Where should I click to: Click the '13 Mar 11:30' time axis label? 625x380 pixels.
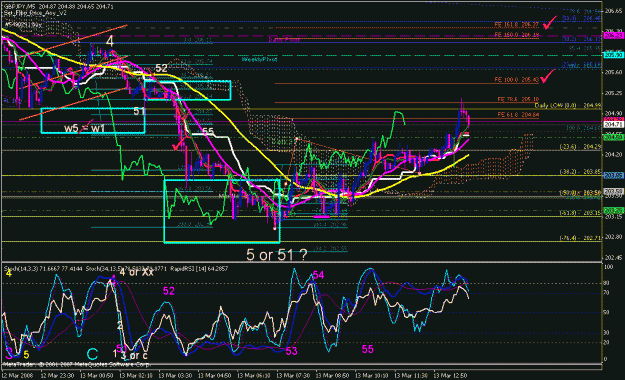click(x=411, y=376)
